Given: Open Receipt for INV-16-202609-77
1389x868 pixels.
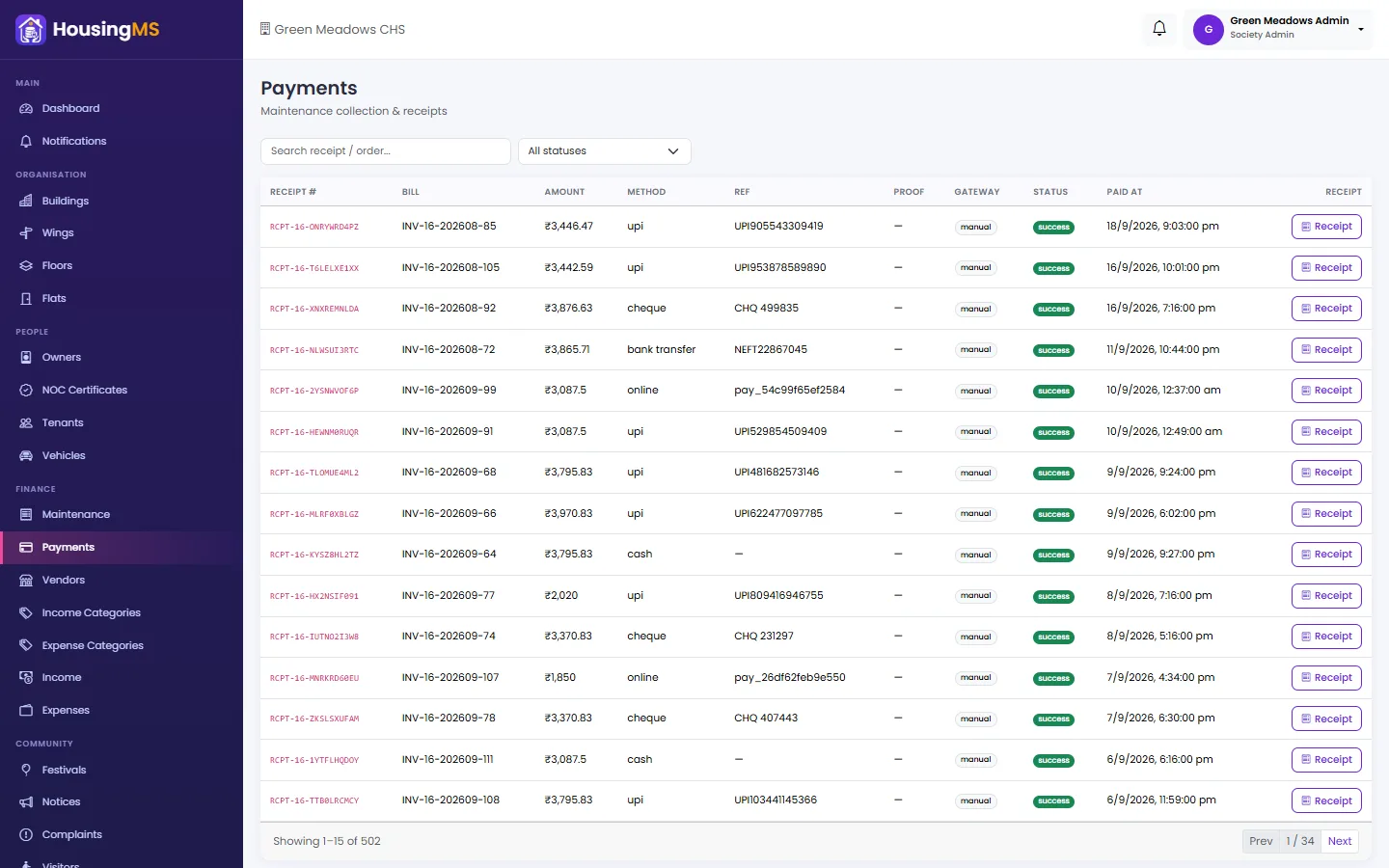Looking at the screenshot, I should pos(1326,596).
